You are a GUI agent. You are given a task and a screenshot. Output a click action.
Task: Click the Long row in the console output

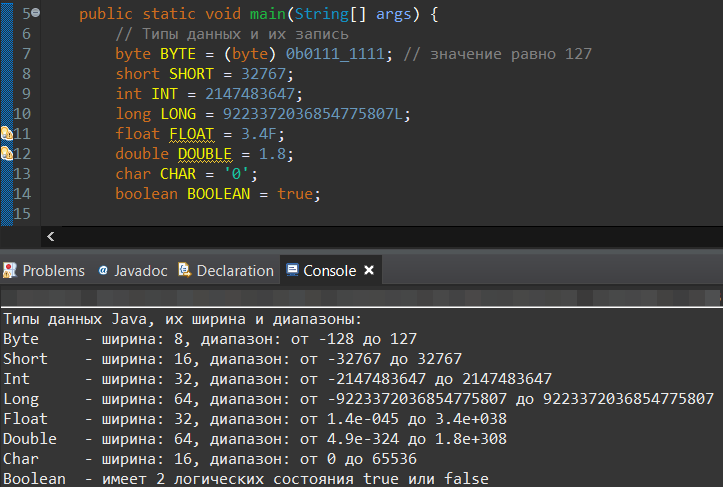[358, 398]
